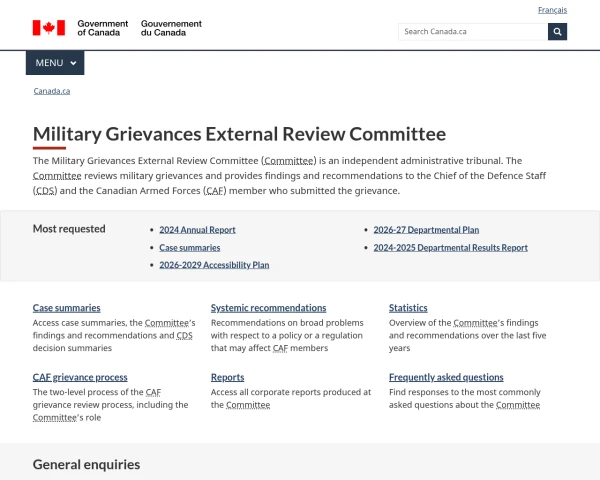600x480 pixels.
Task: Switch language to Français
Action: click(x=552, y=10)
